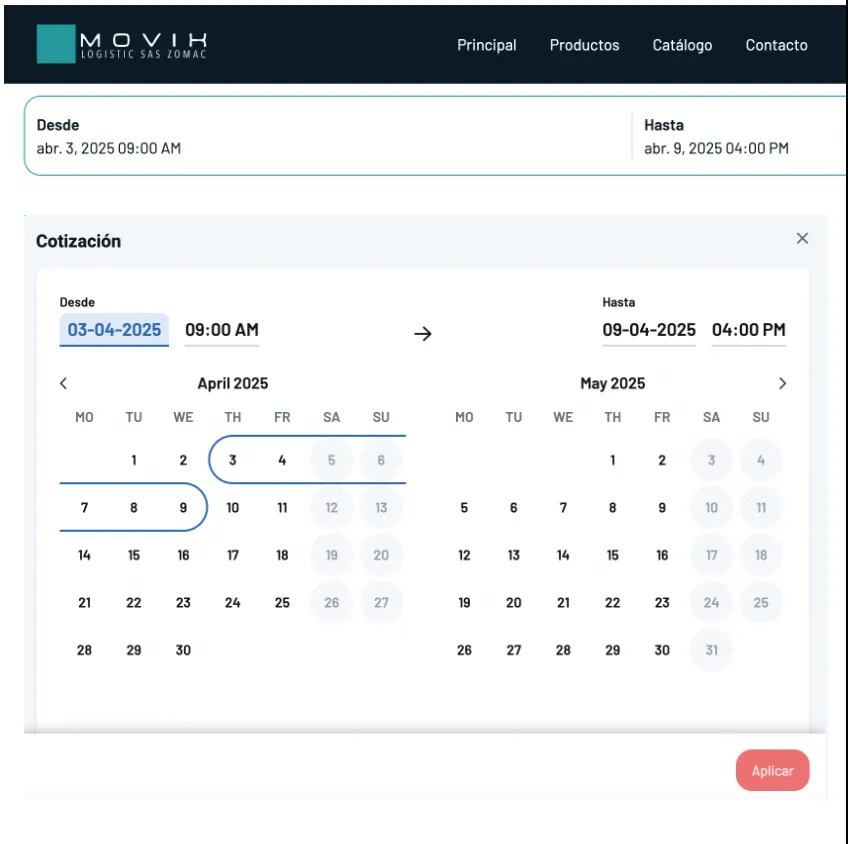Click the Desde date field 03-04-2025

point(114,330)
